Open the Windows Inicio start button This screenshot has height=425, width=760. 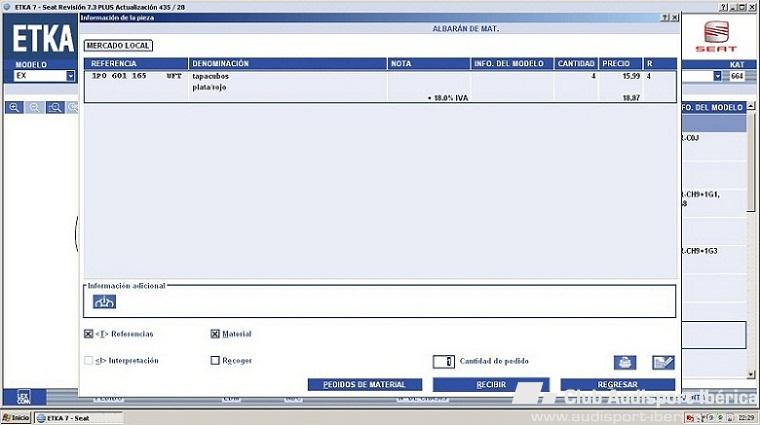pos(16,418)
